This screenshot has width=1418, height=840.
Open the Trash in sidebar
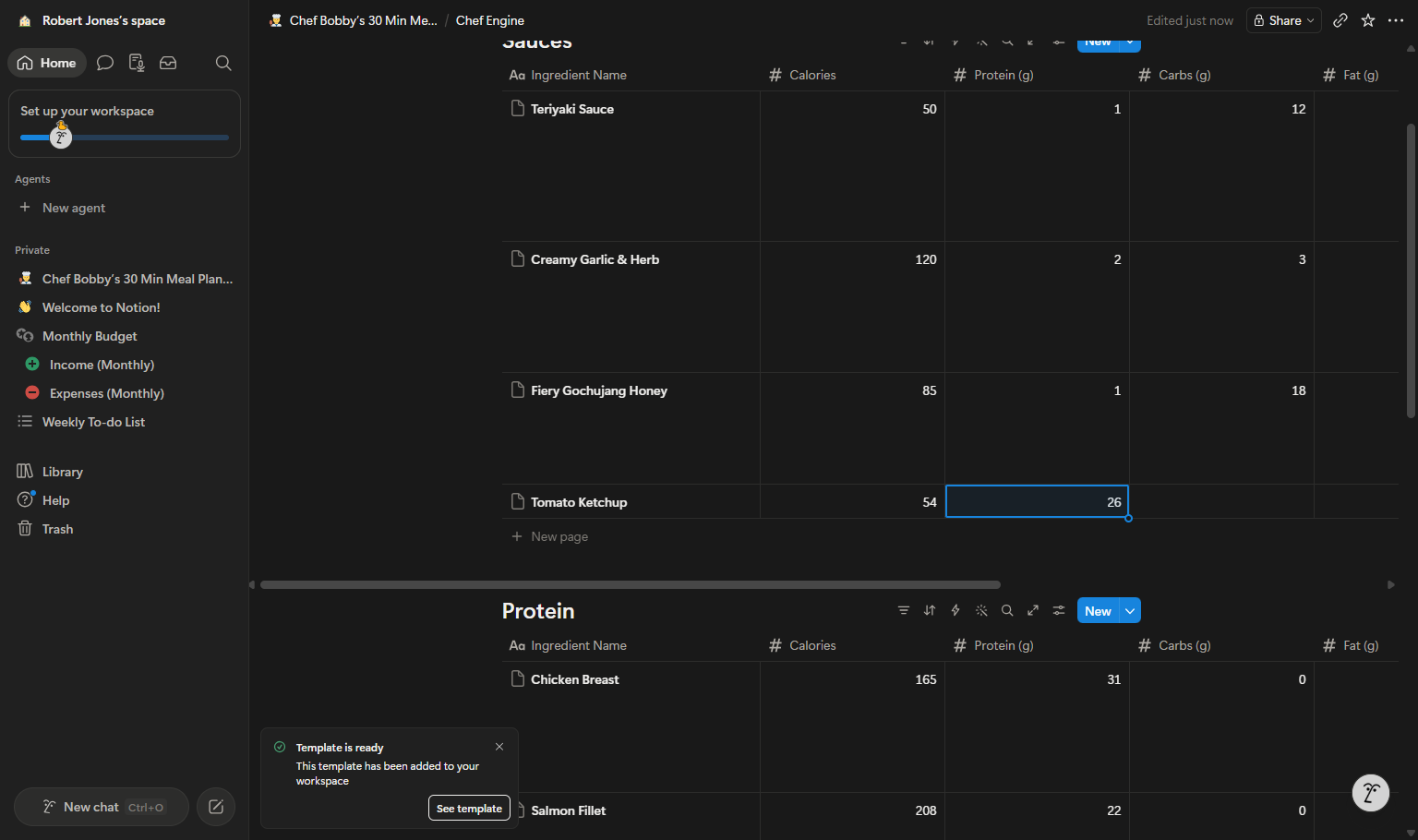[x=125, y=529]
